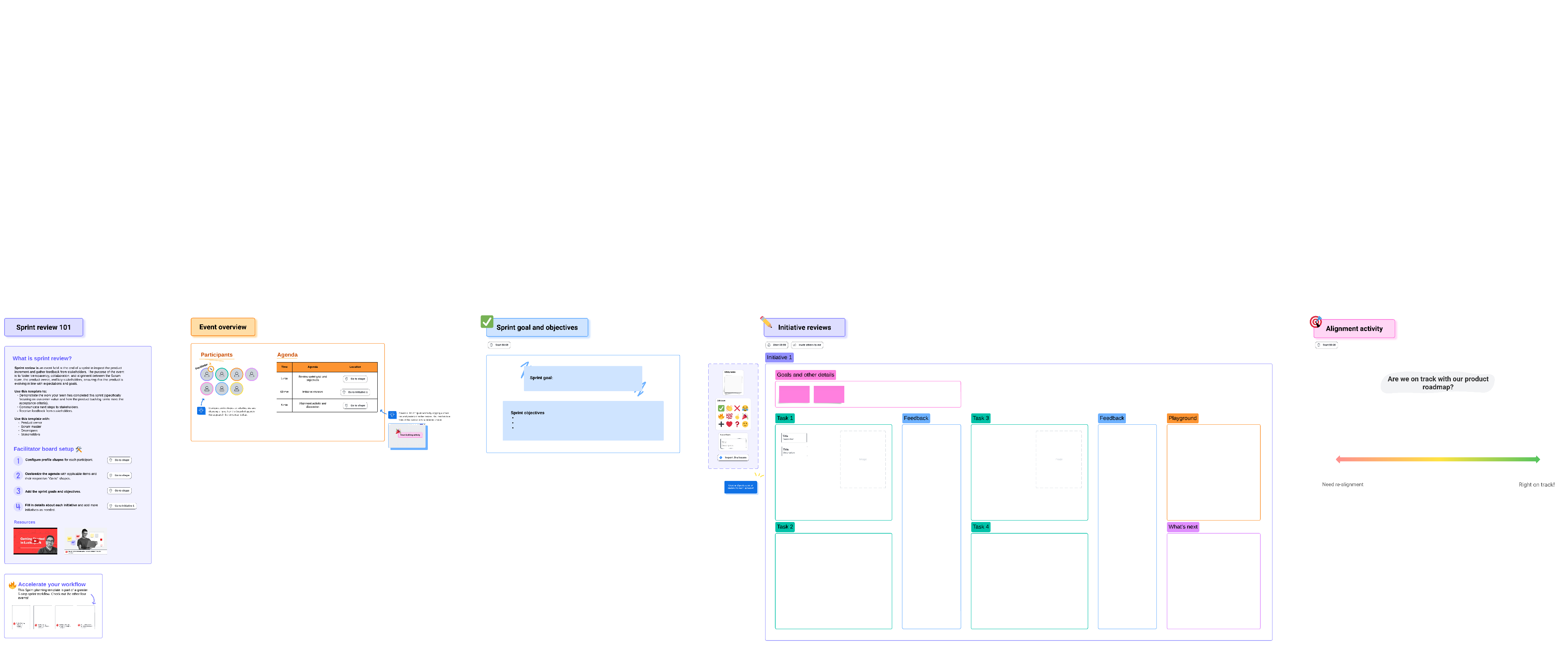Click the pencil icon beside Initiative reviews
Viewport: 1568px width, 645px height.
click(x=766, y=322)
